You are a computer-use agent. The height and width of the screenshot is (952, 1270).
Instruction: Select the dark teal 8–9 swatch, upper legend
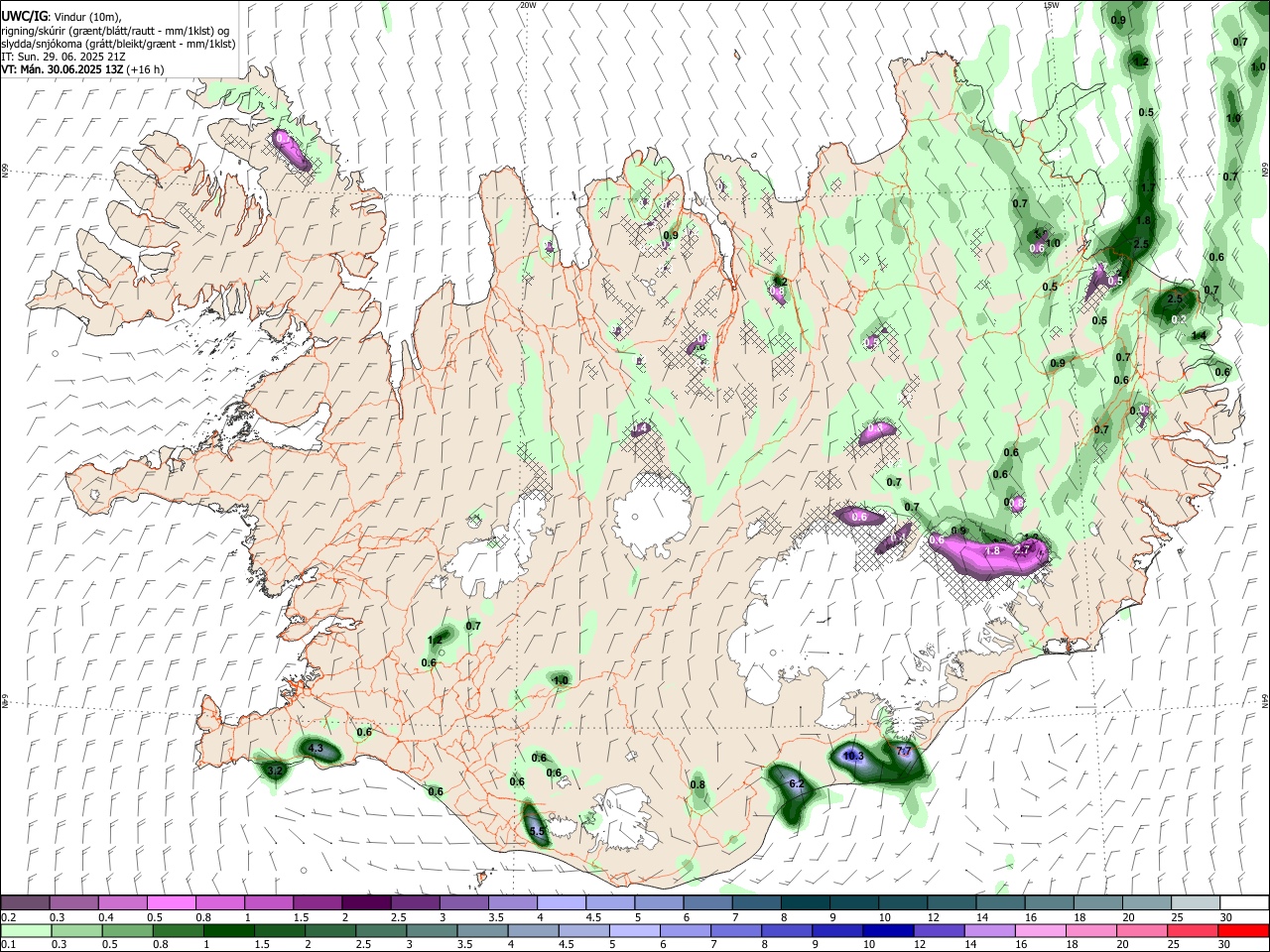click(x=805, y=902)
